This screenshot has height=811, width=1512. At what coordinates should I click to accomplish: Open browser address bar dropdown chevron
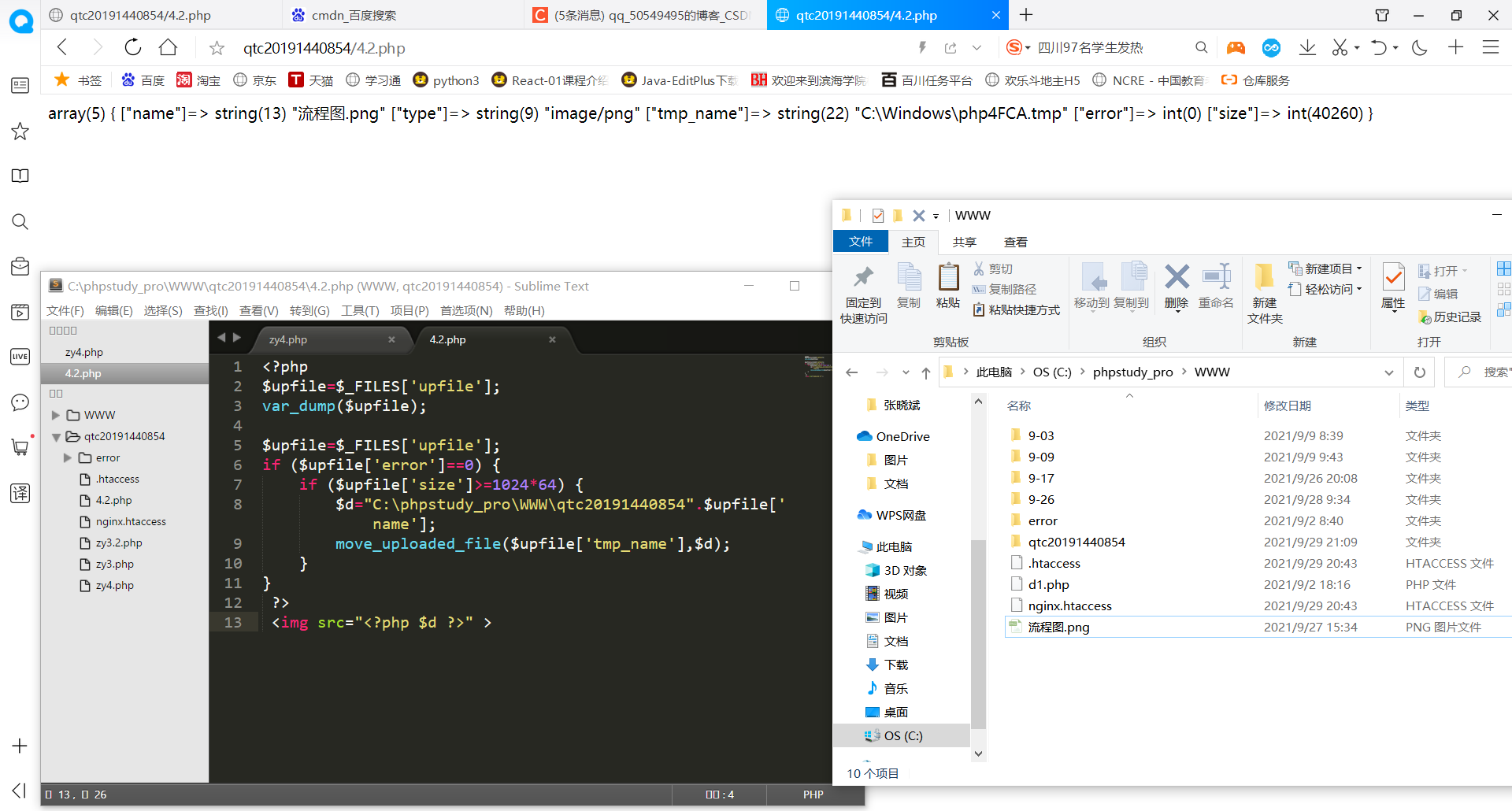(976, 48)
